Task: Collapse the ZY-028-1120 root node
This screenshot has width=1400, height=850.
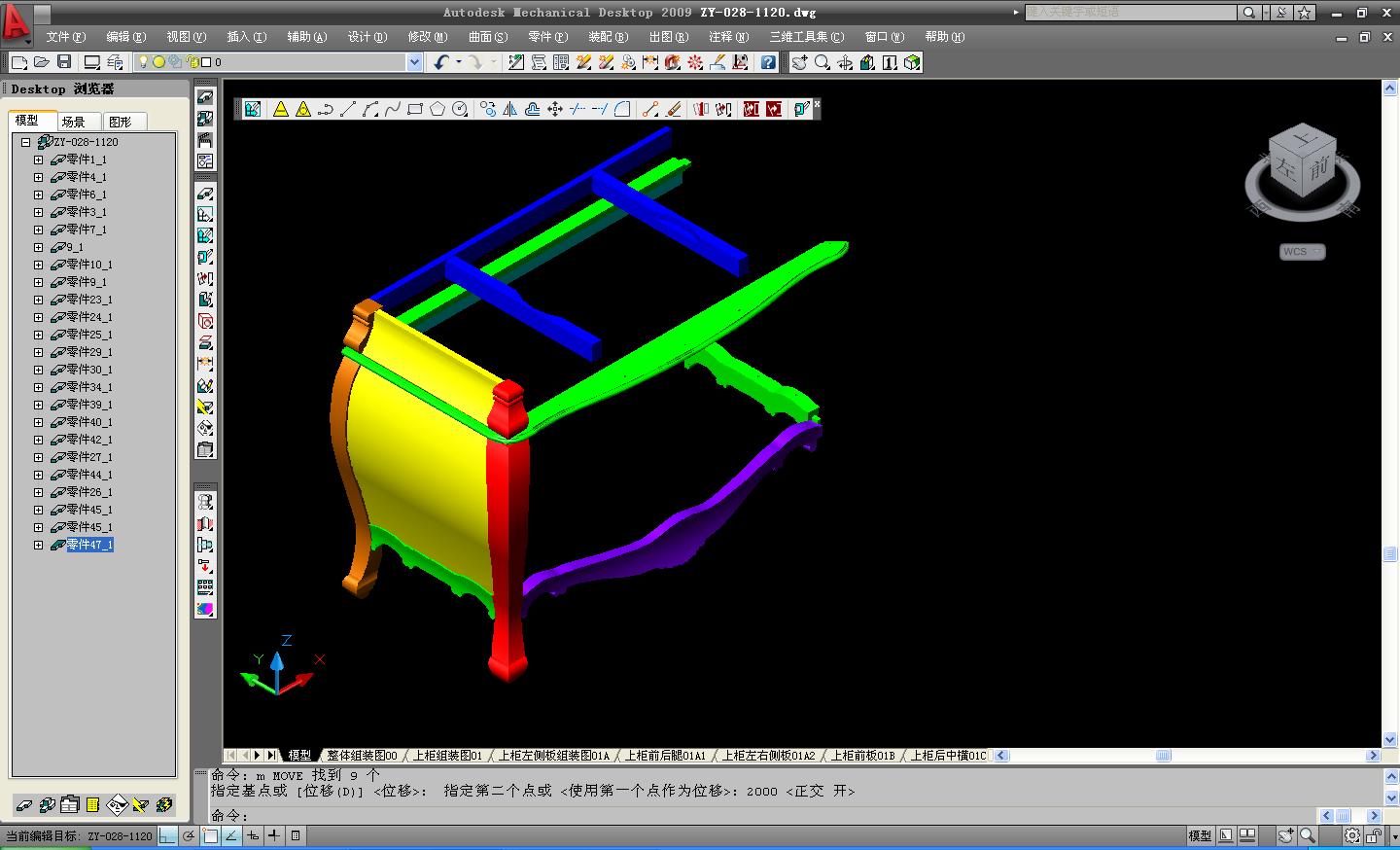Action: pyautogui.click(x=26, y=142)
